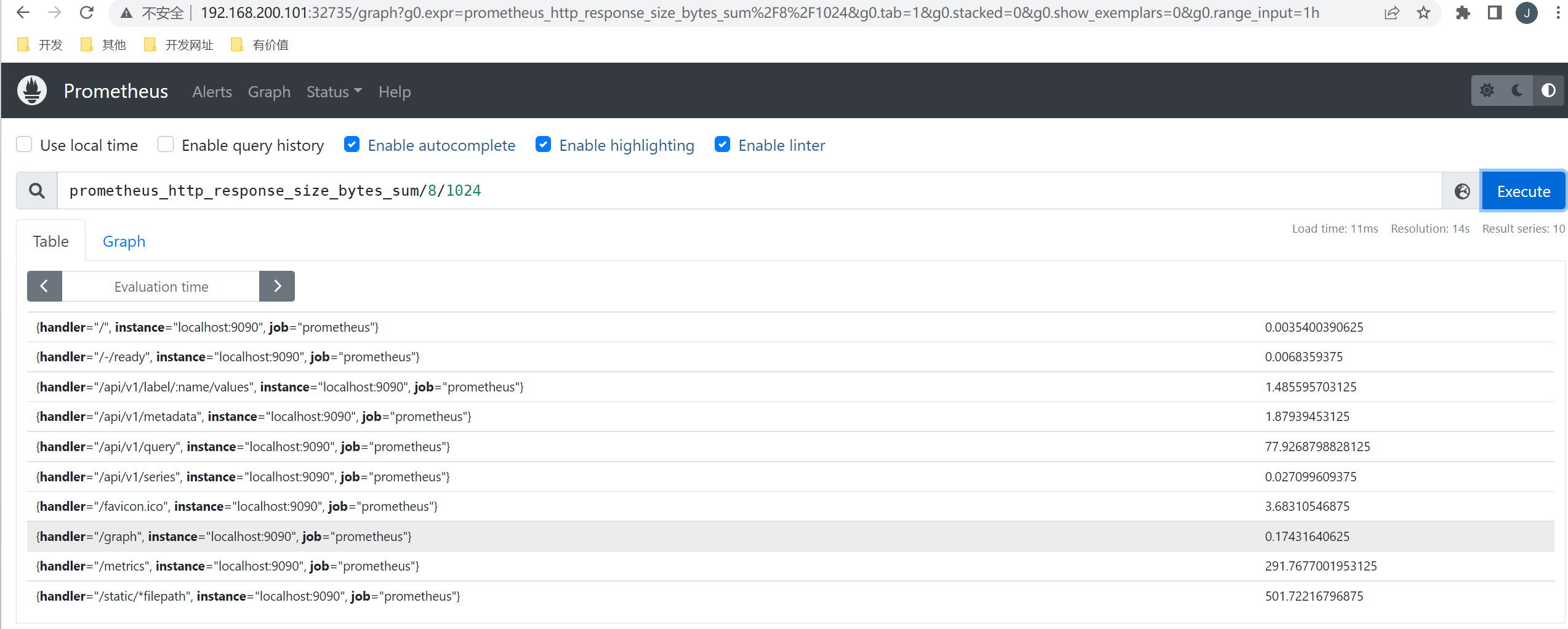Enable the query history checkbox
This screenshot has width=1568, height=629.
[166, 145]
